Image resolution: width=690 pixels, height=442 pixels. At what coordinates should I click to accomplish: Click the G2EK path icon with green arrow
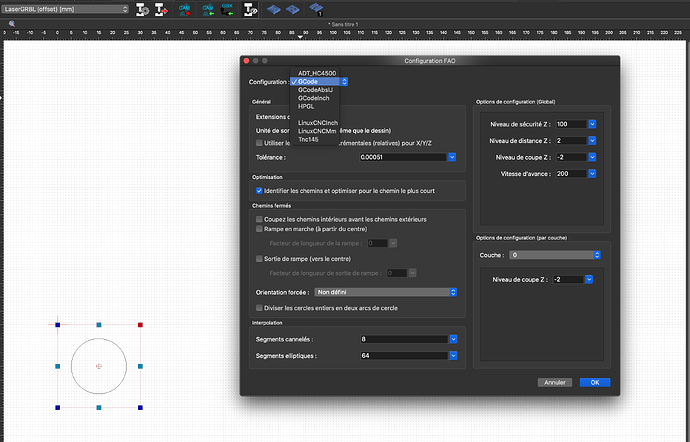coord(227,10)
